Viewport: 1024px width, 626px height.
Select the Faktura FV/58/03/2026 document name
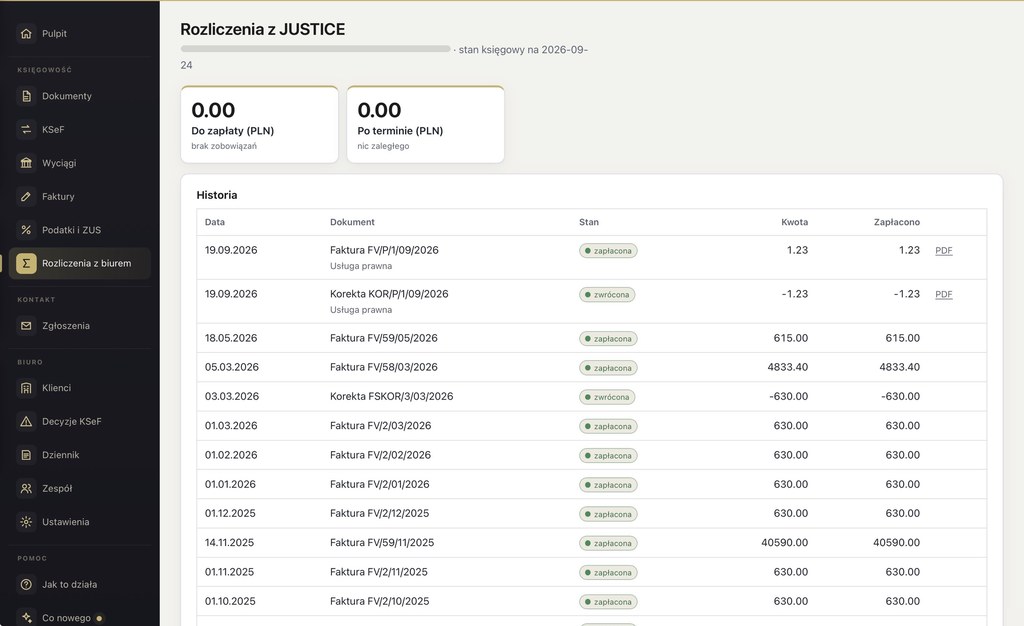tap(383, 367)
